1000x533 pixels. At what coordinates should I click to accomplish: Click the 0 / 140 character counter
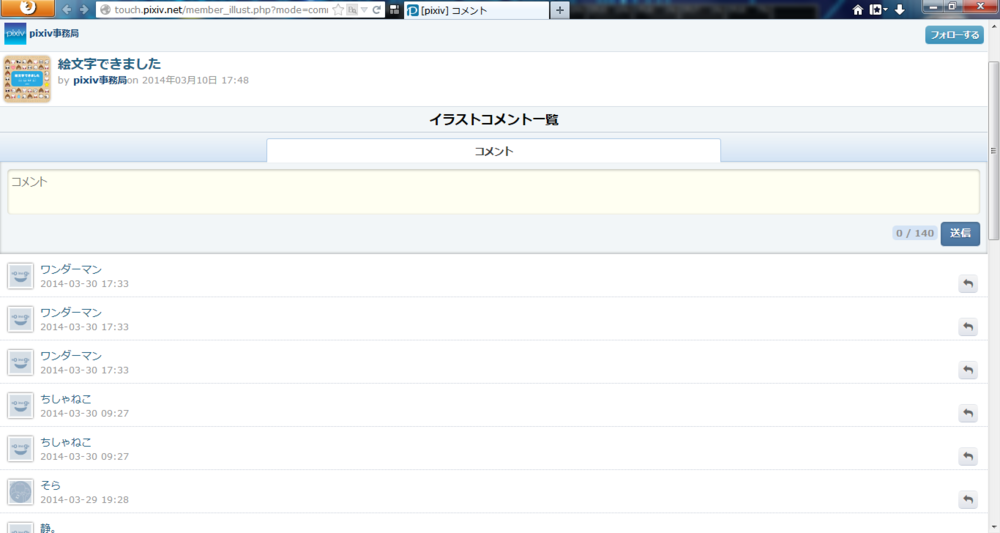point(915,233)
